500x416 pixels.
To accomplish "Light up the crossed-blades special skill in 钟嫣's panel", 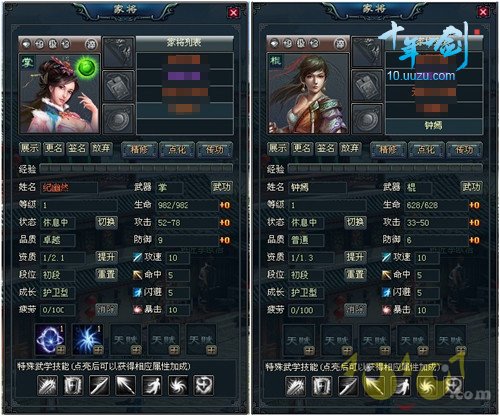I will click(x=295, y=386).
